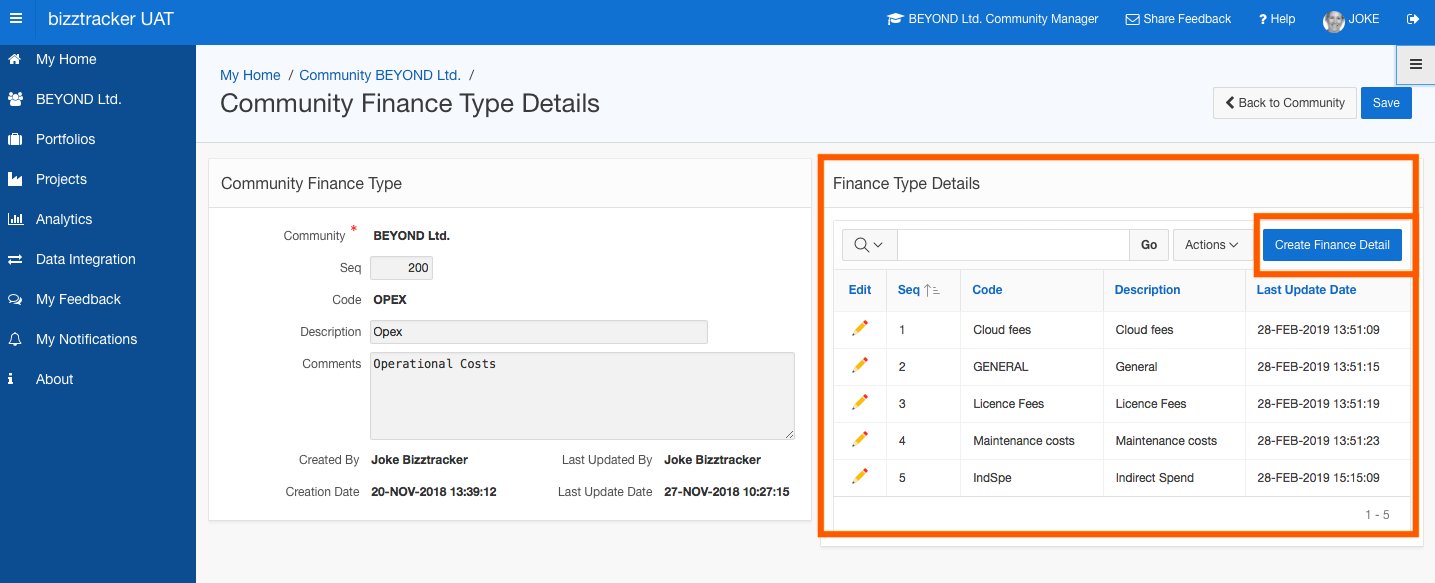This screenshot has height=583, width=1435.
Task: Click the sign out icon in header
Action: pos(1413,19)
